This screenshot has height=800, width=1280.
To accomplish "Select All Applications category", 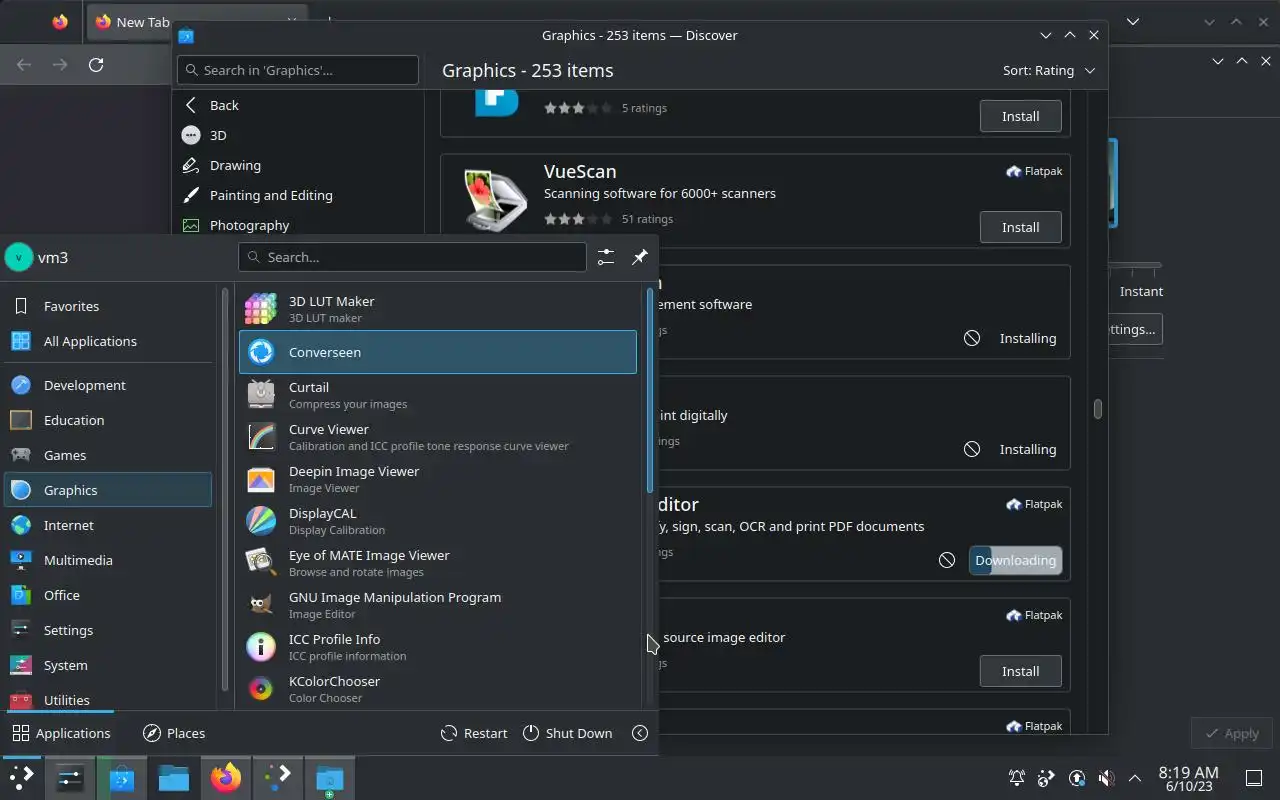I will [108, 341].
